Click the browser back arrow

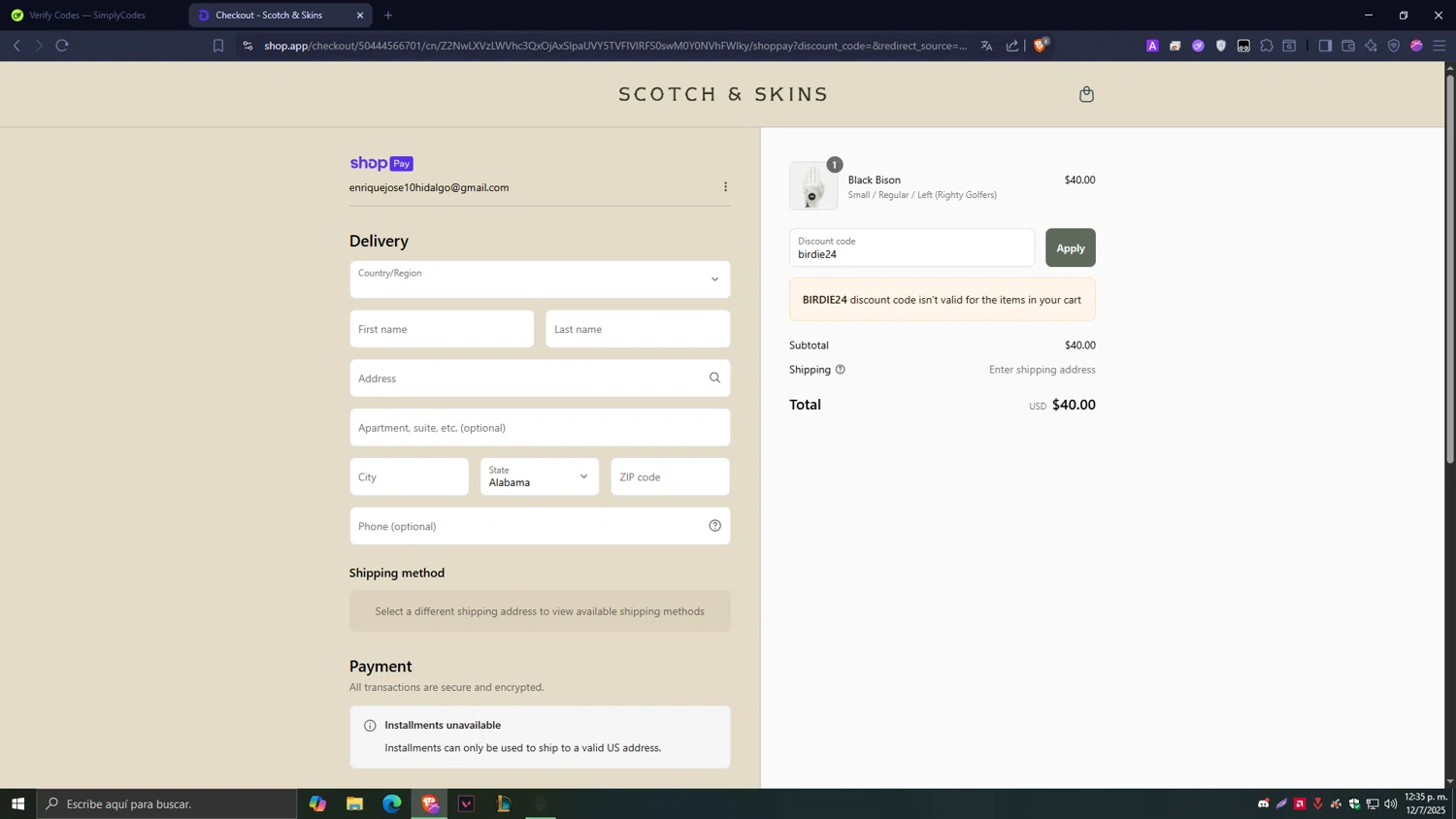click(17, 46)
